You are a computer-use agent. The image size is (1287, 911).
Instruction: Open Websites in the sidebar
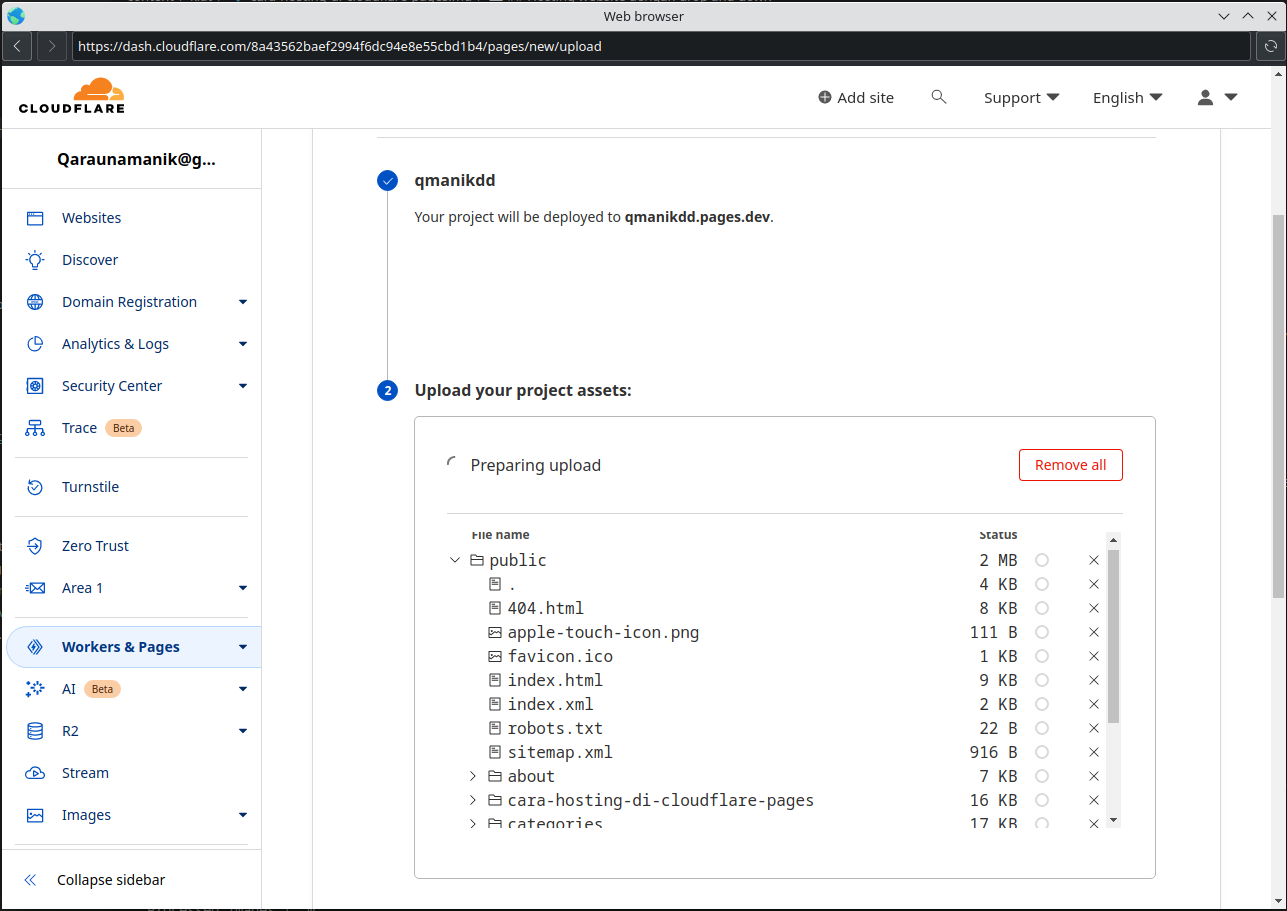click(x=91, y=218)
